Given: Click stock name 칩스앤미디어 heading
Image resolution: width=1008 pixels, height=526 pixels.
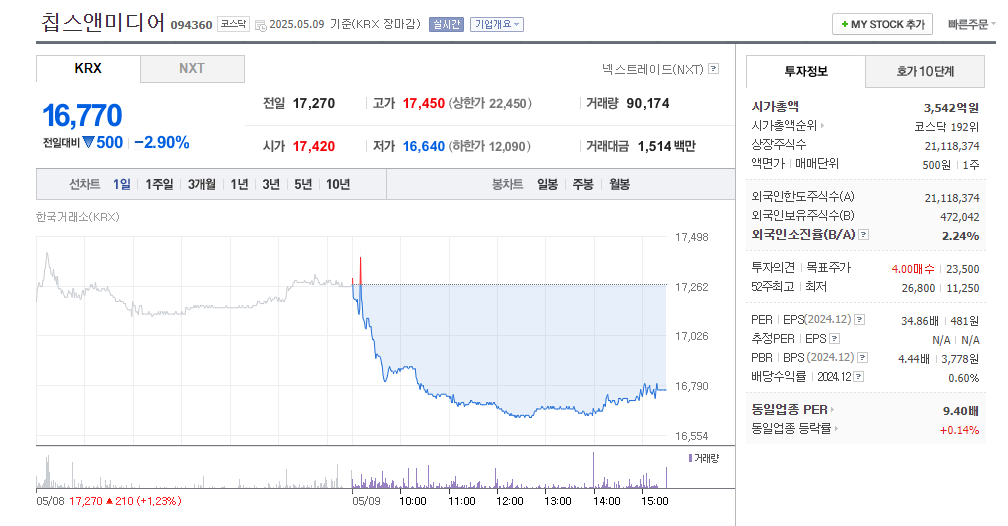Looking at the screenshot, I should coord(103,23).
